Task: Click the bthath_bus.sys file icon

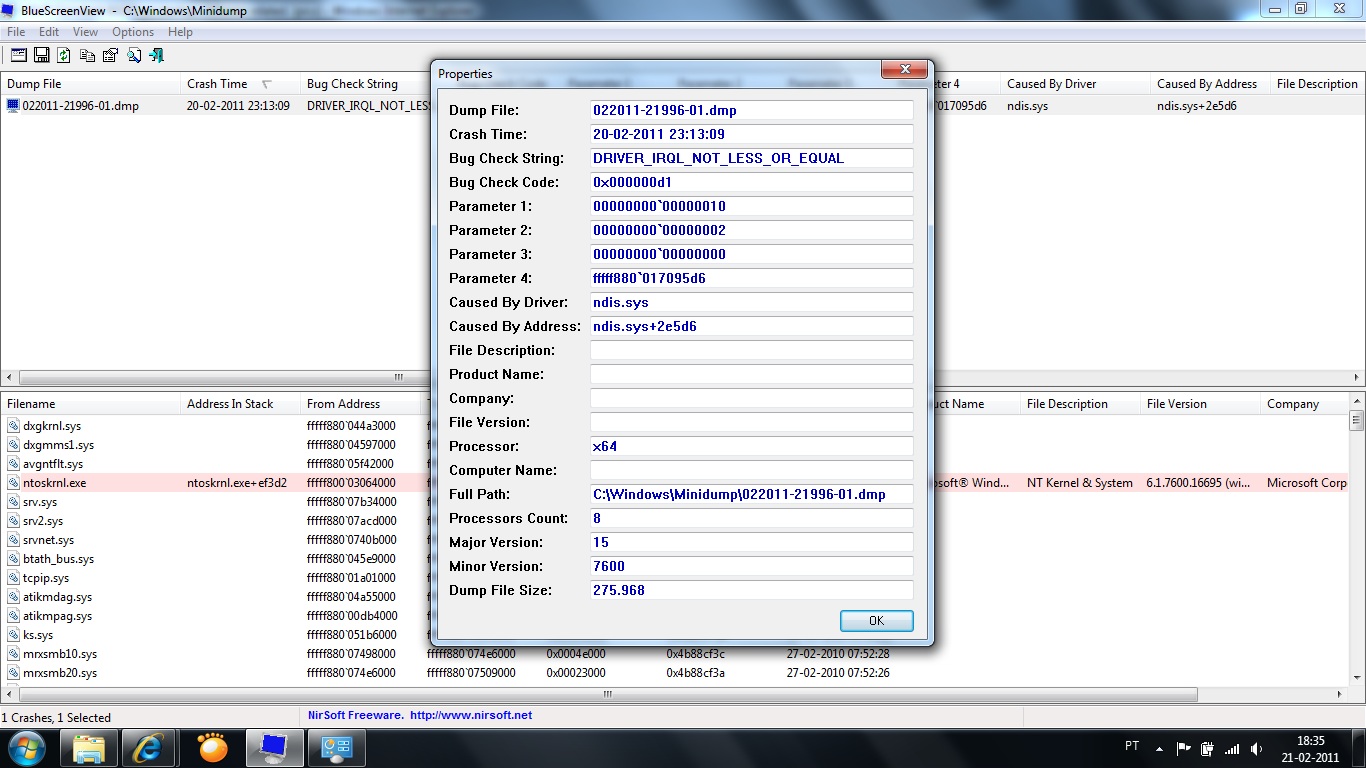Action: click(13, 559)
